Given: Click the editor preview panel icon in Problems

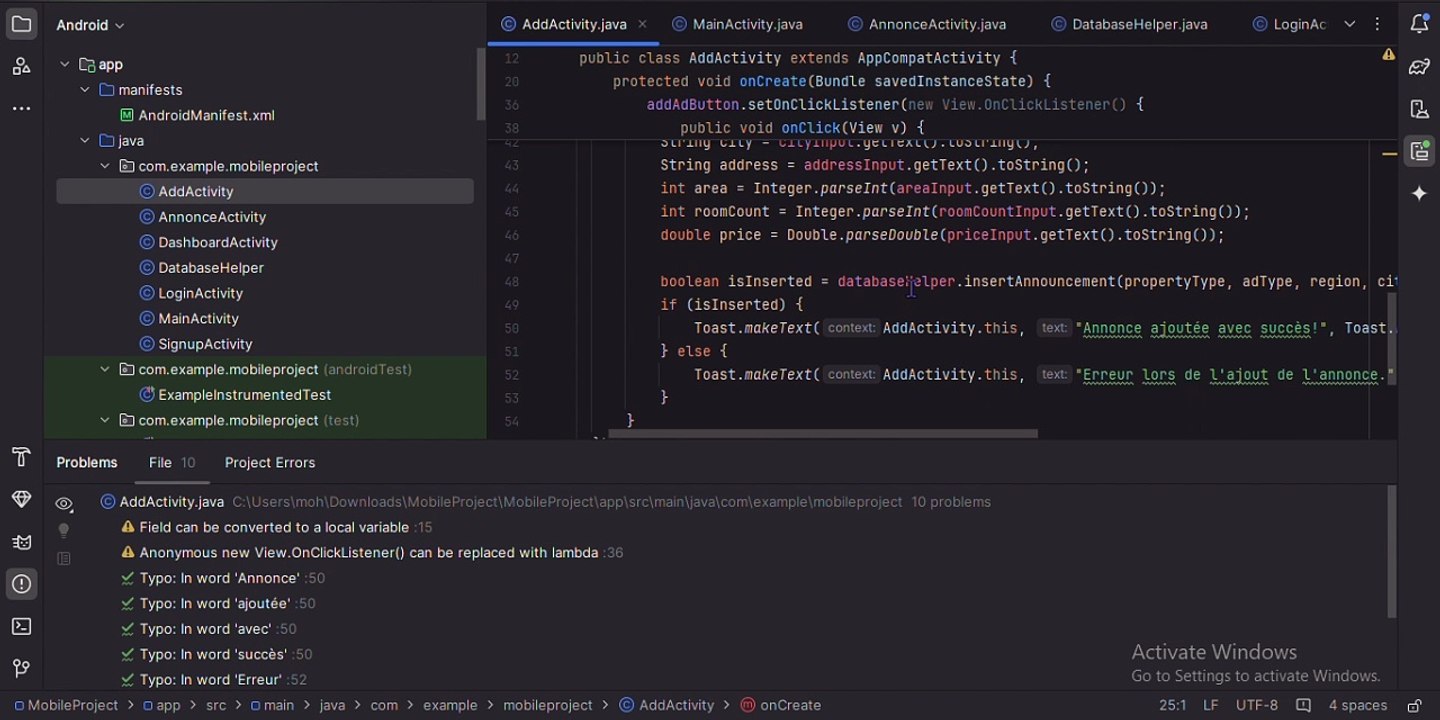Looking at the screenshot, I should point(64,558).
